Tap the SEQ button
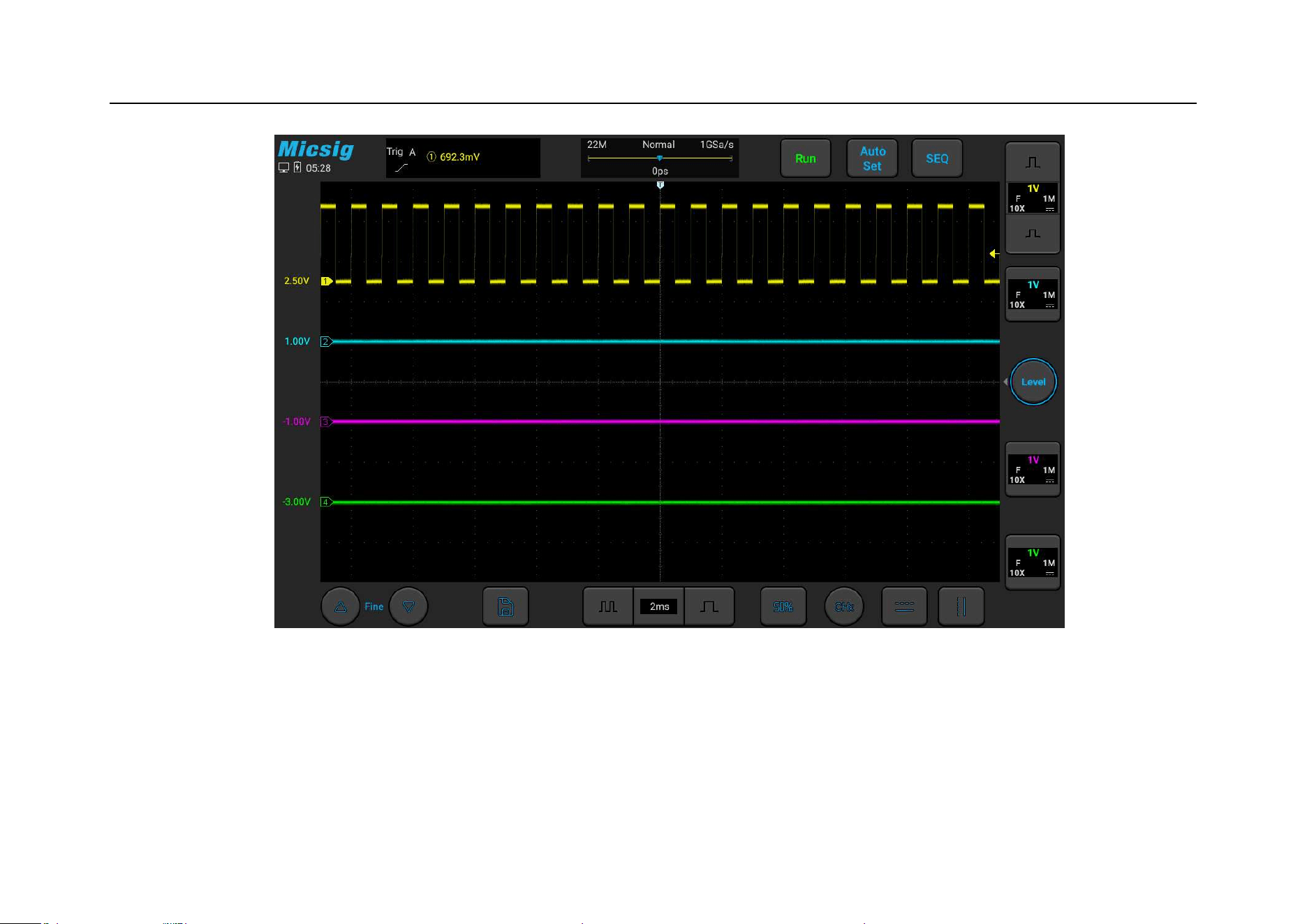 tap(937, 158)
